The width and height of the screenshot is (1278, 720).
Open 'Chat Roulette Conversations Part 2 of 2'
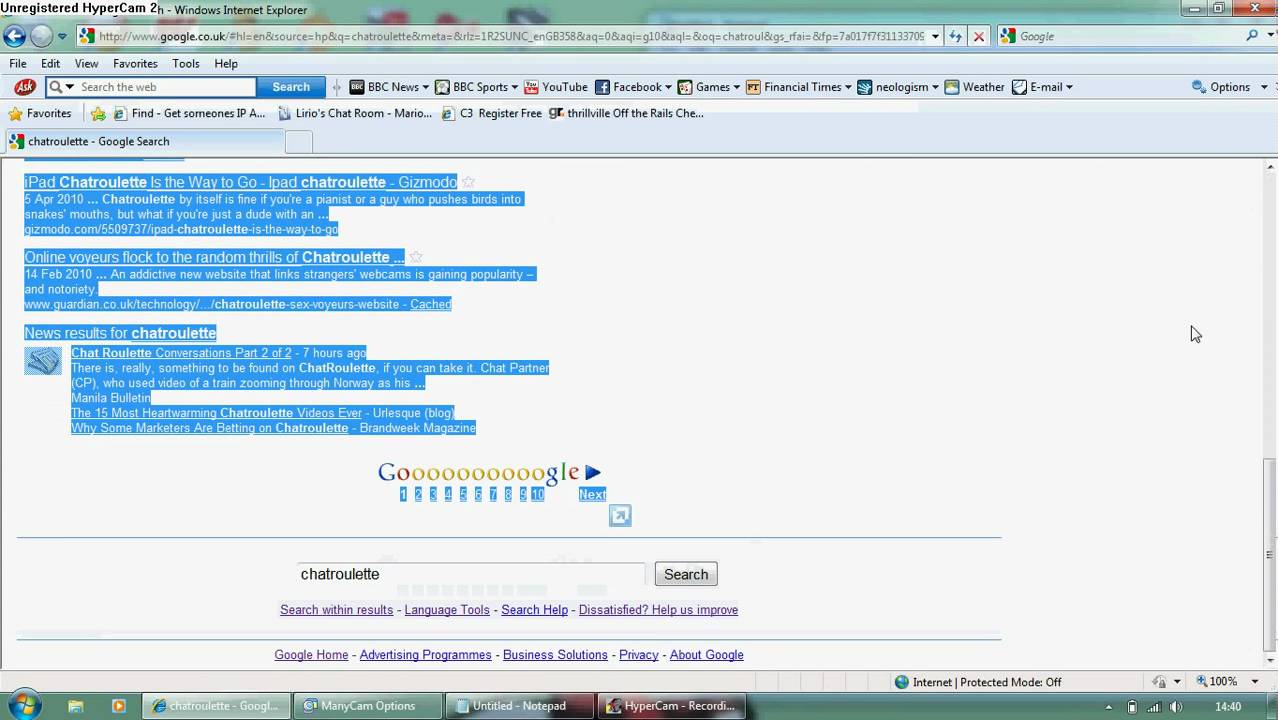pos(181,353)
